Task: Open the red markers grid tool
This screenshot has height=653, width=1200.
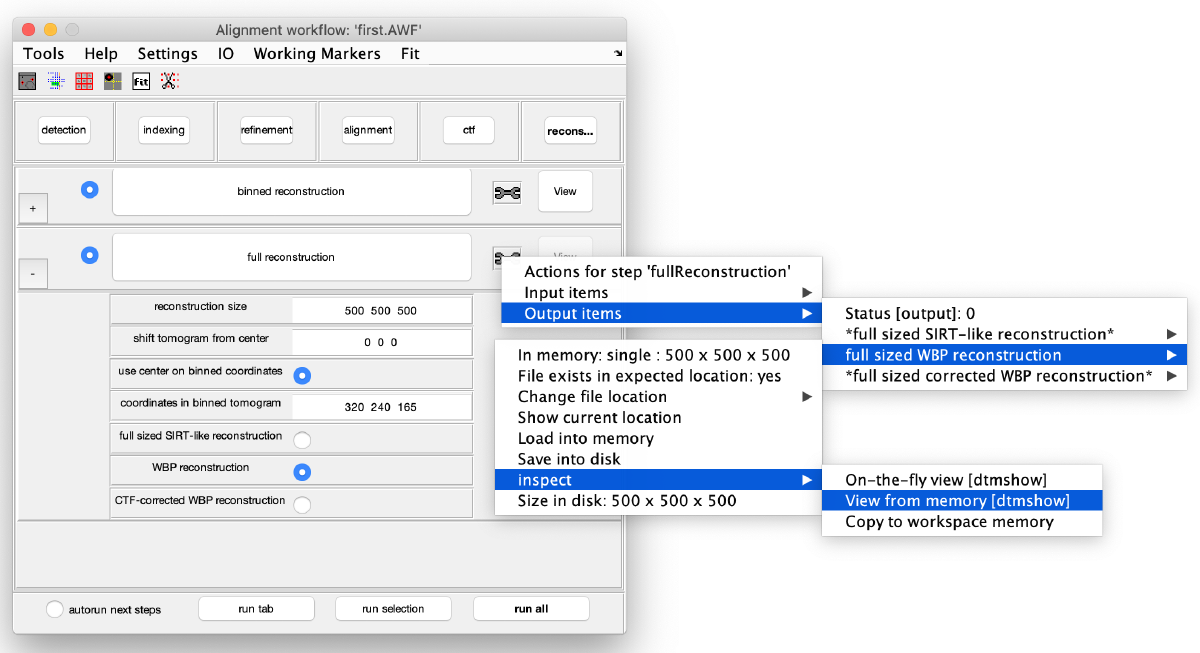Action: click(84, 80)
